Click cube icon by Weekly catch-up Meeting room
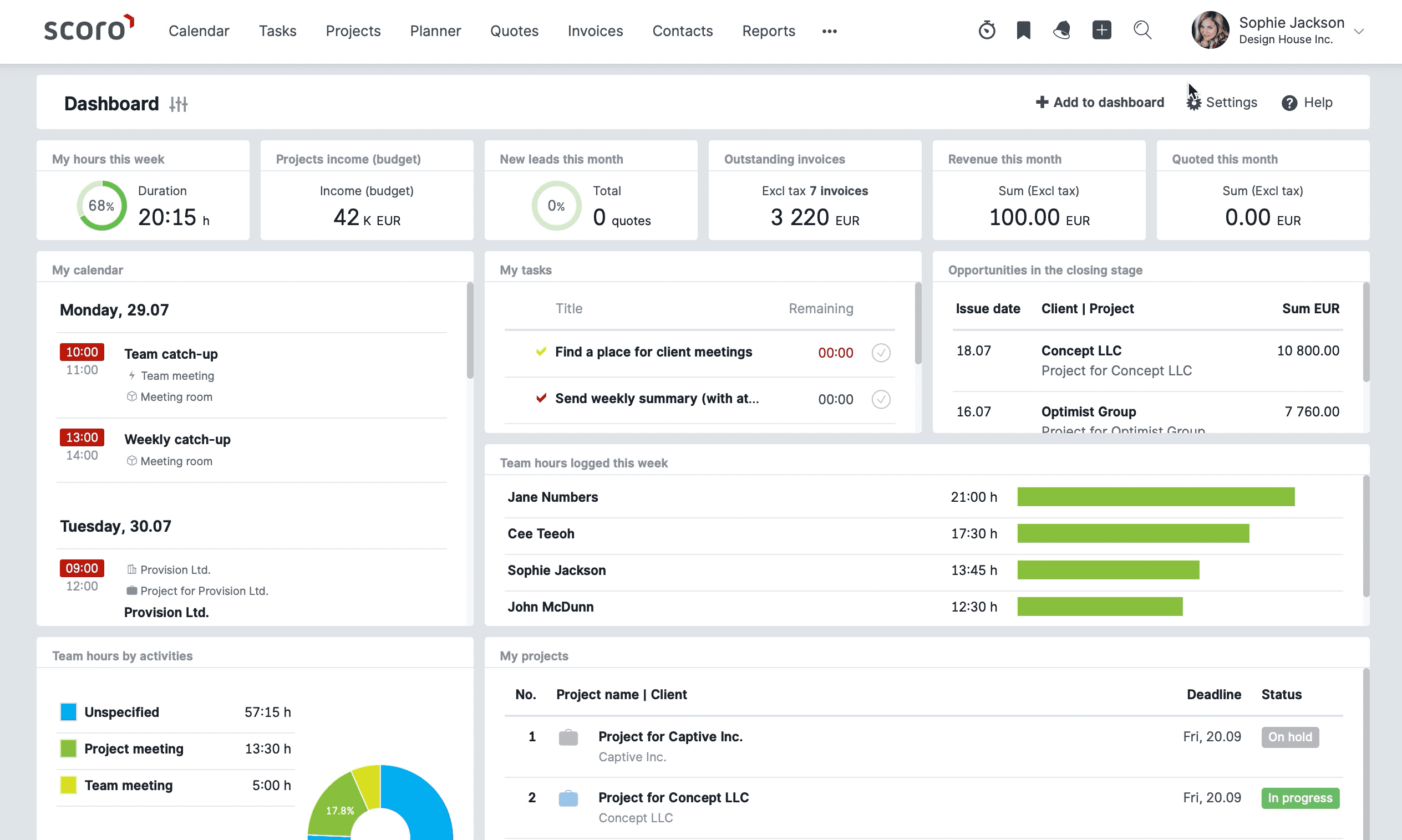The width and height of the screenshot is (1402, 840). point(132,461)
